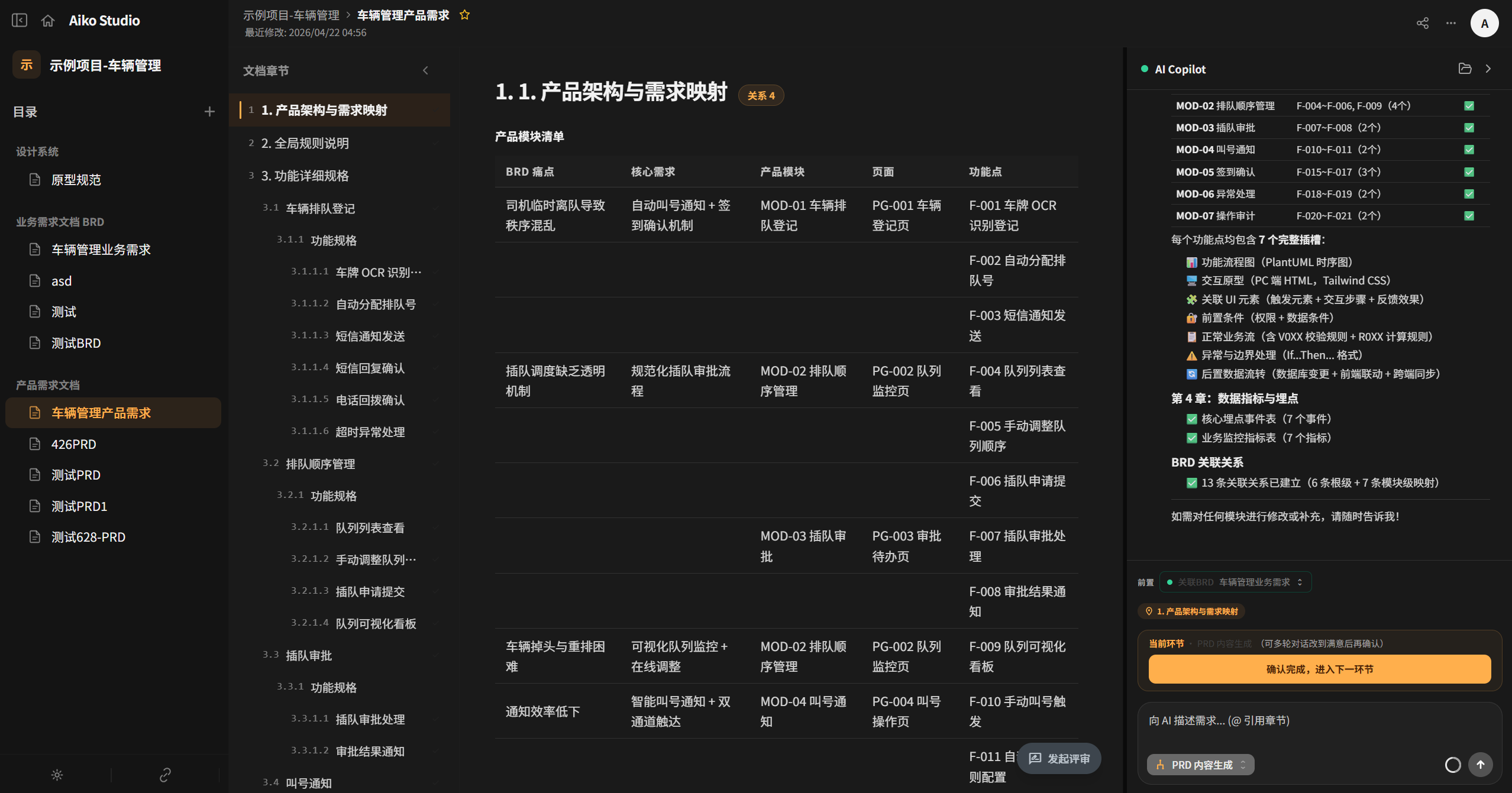
Task: Toggle MOD-02 排队顺序管理 checkbox
Action: [1469, 106]
